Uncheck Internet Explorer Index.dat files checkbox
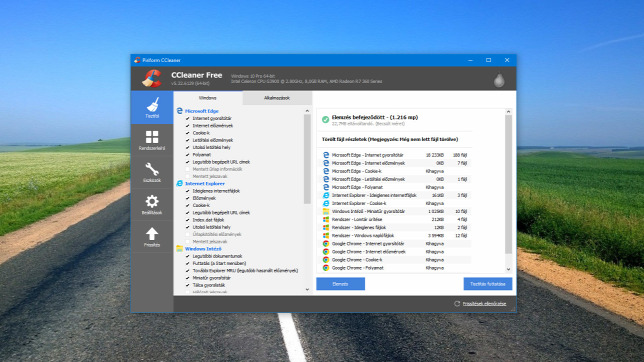This screenshot has height=362, width=644. point(188,220)
